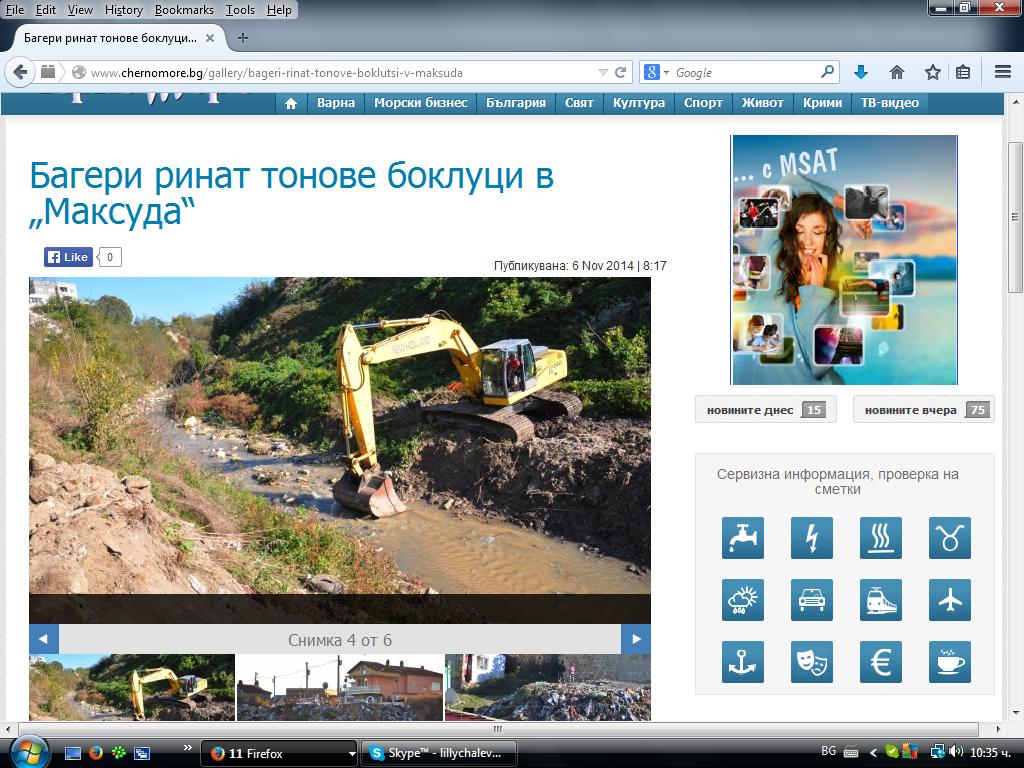1024x768 pixels.
Task: Open the Спорт section
Action: click(x=703, y=103)
